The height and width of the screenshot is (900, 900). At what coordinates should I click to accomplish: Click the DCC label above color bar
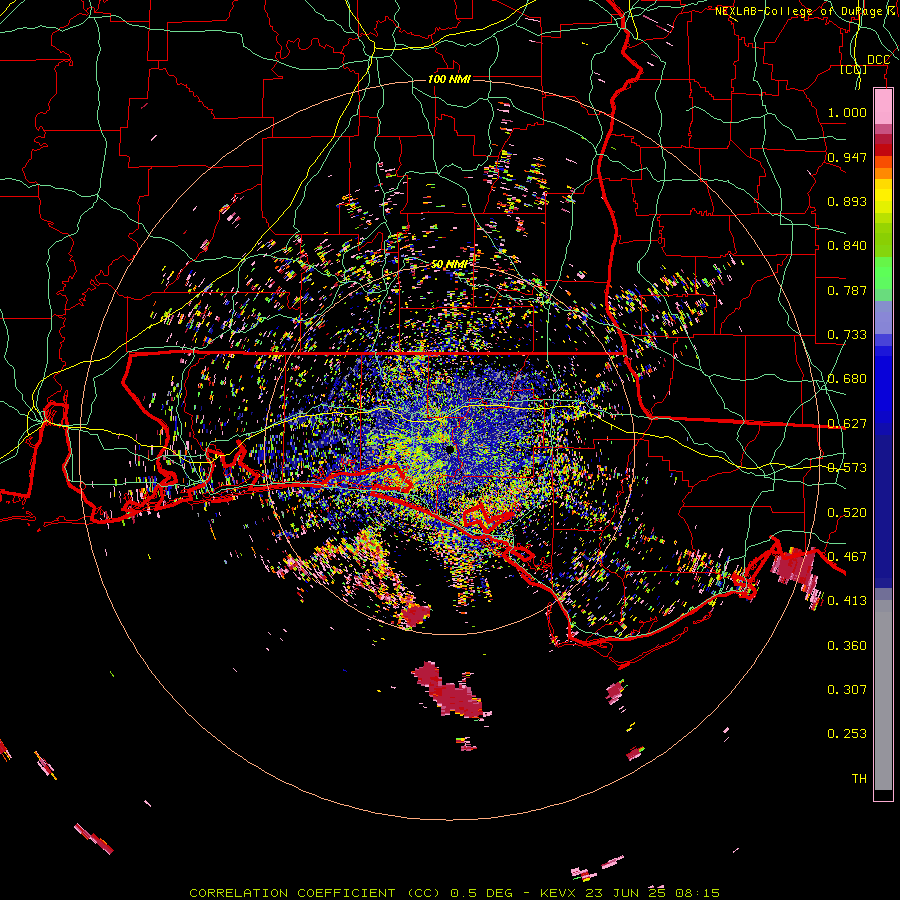[878, 60]
